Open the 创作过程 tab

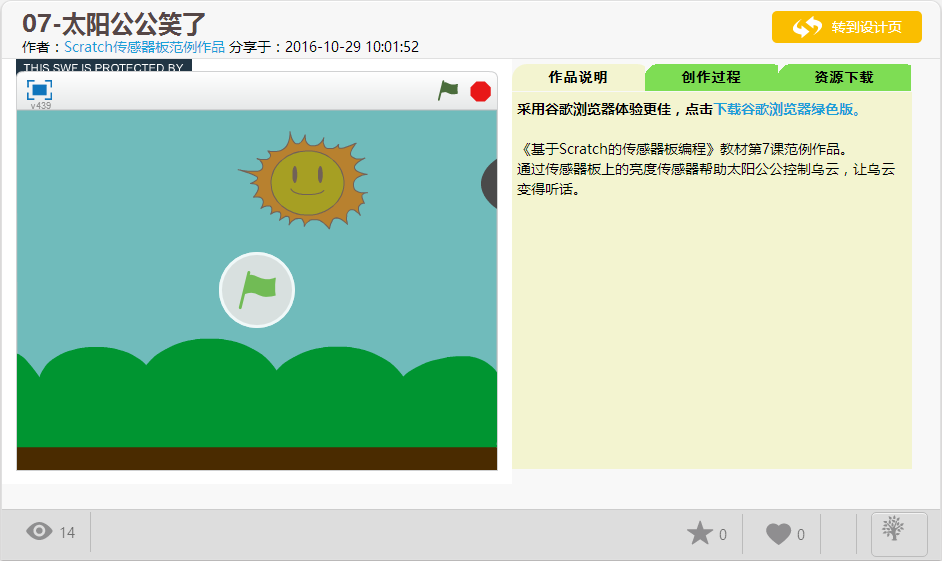click(711, 78)
